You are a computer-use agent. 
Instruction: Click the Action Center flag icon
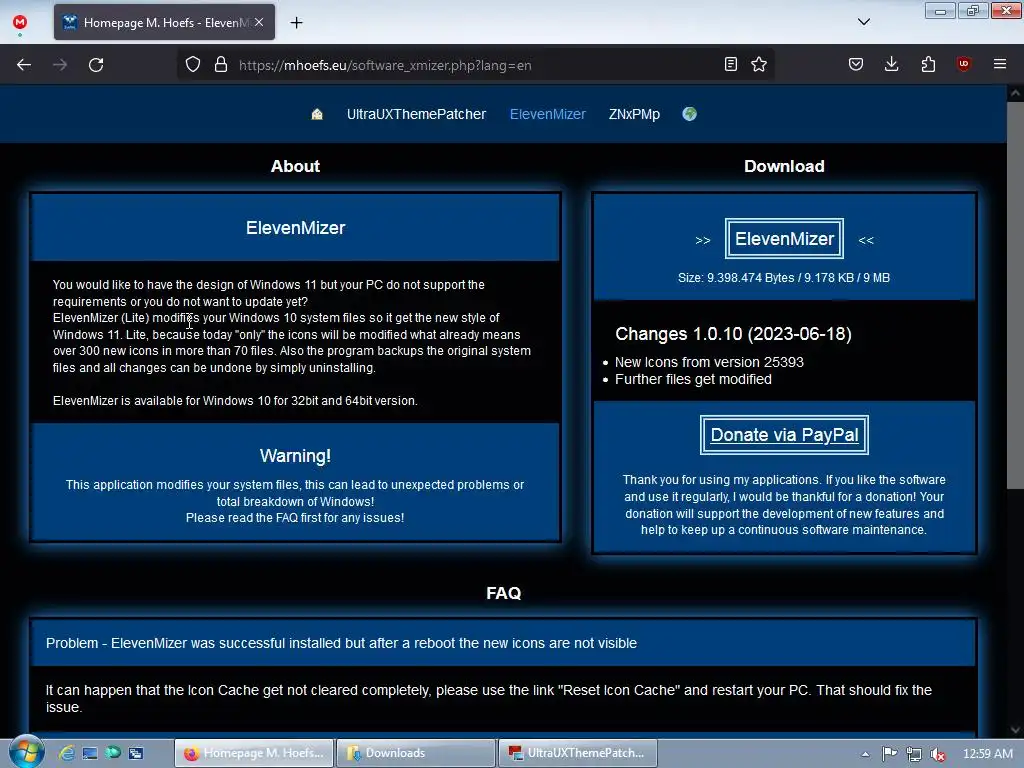[x=889, y=754]
